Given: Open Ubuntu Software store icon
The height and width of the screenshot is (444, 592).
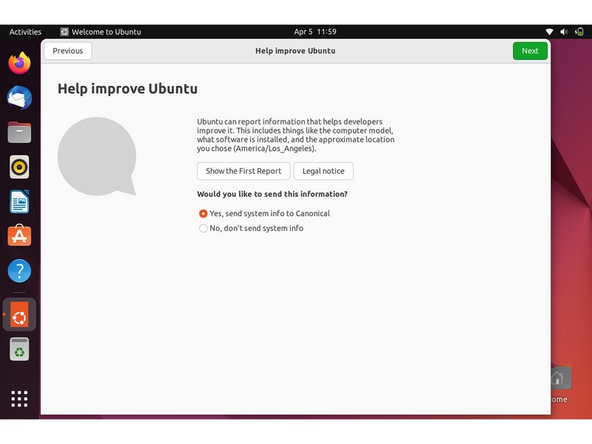Looking at the screenshot, I should pyautogui.click(x=20, y=236).
